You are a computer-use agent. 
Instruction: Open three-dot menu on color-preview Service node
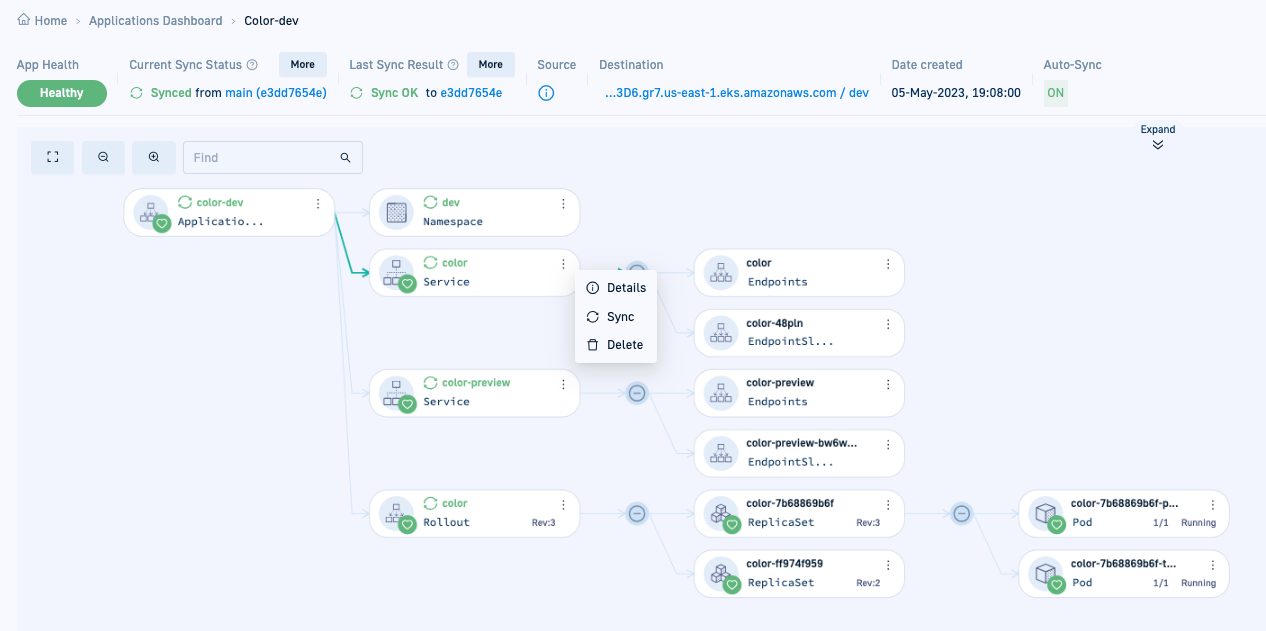point(563,384)
